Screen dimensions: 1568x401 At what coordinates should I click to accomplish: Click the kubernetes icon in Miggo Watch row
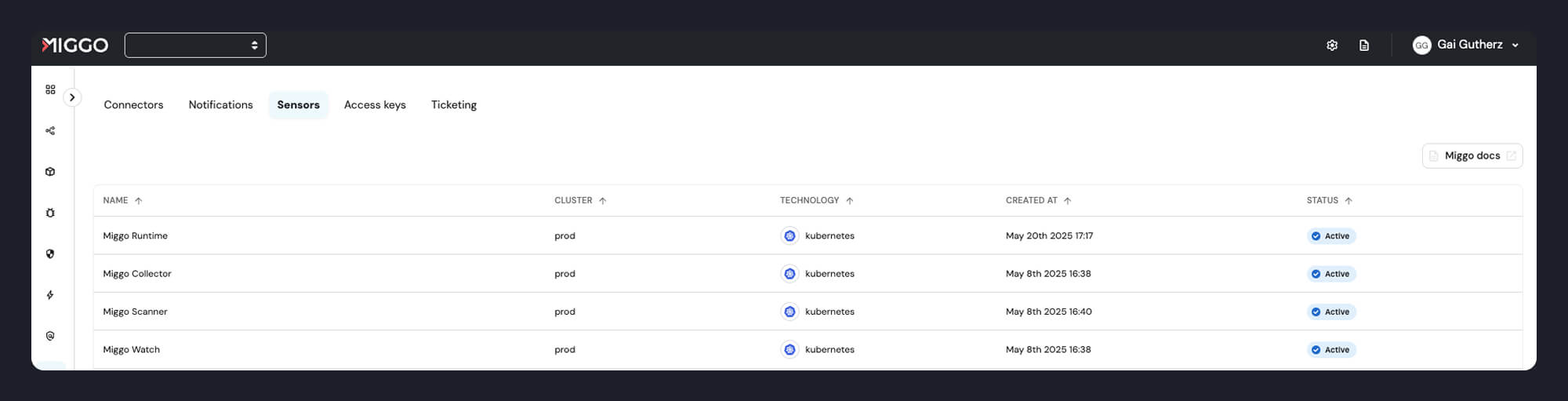pyautogui.click(x=789, y=350)
